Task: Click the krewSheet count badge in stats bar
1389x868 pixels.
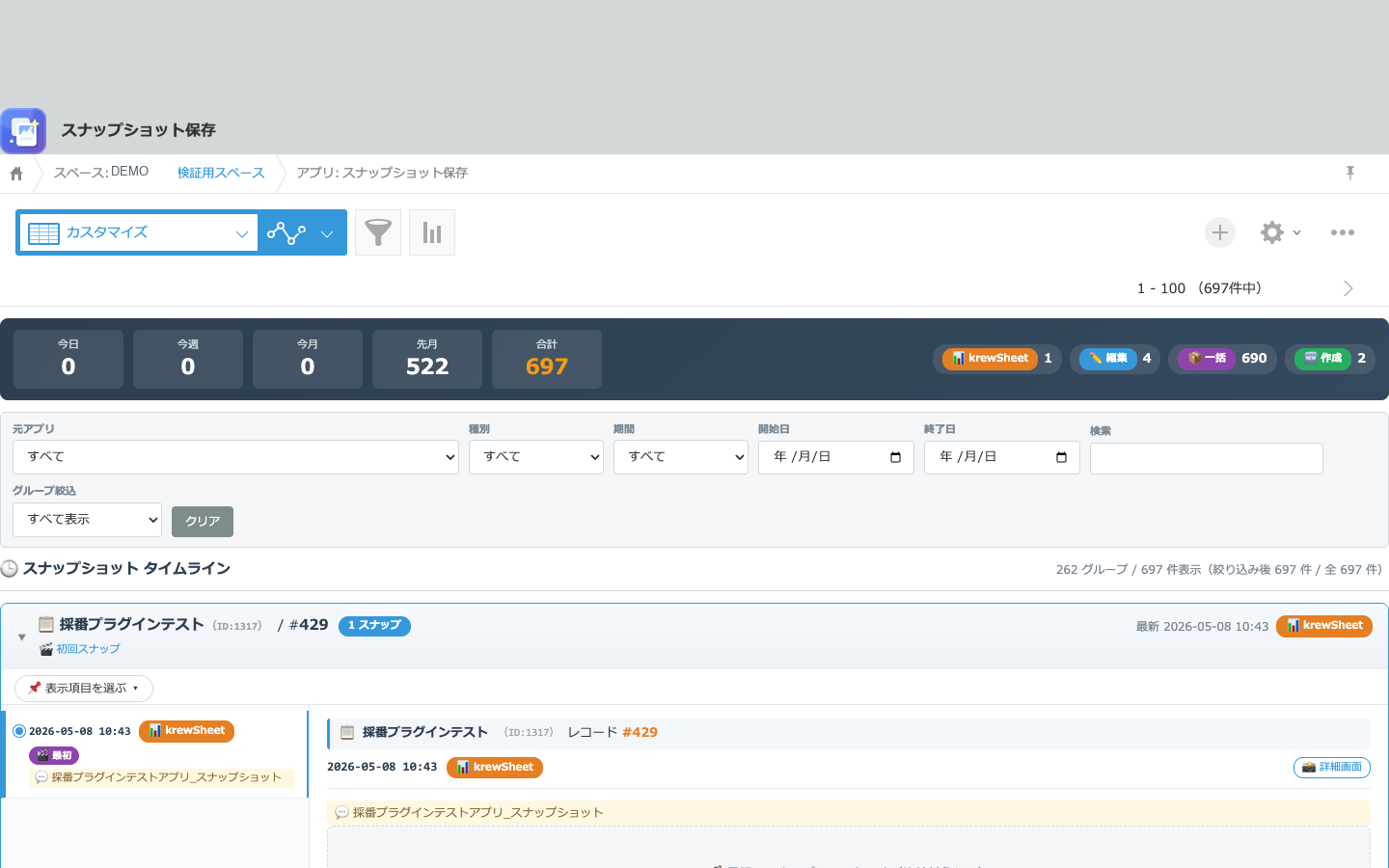Action: [997, 359]
